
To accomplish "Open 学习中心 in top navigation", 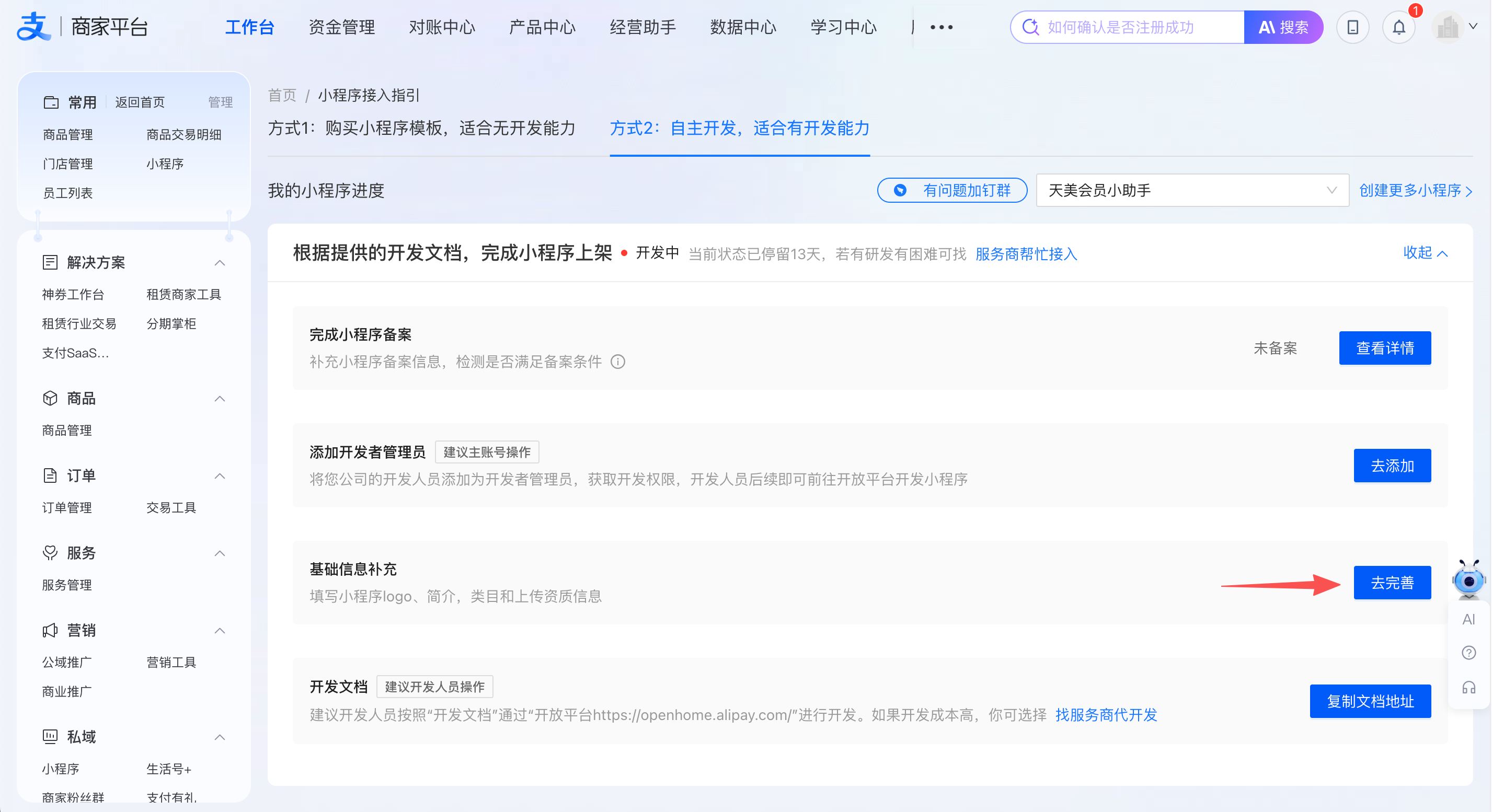I will coord(843,27).
